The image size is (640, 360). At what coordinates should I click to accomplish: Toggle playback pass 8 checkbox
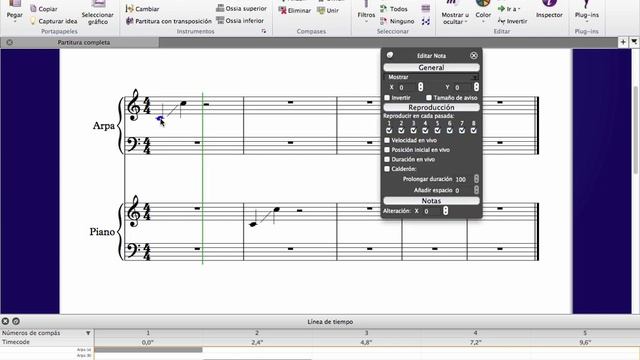coord(473,130)
